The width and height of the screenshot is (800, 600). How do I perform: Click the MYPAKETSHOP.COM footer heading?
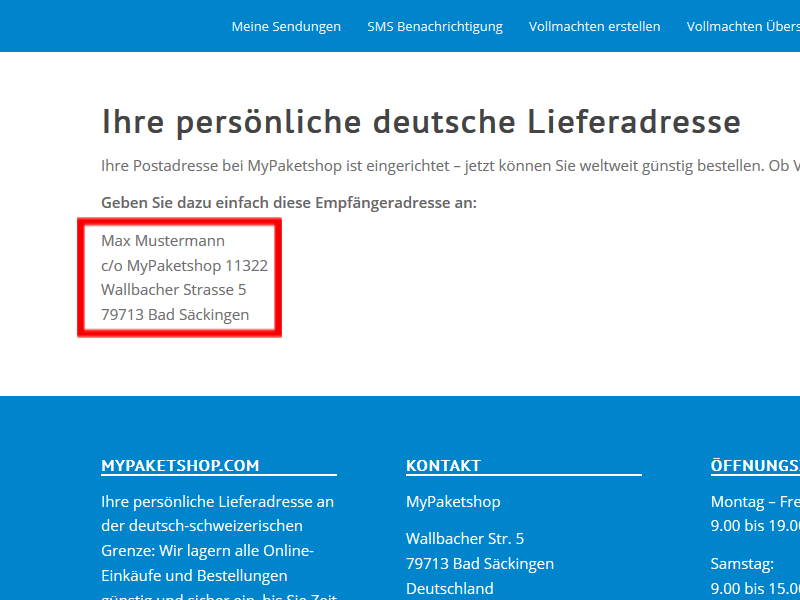[x=180, y=466]
